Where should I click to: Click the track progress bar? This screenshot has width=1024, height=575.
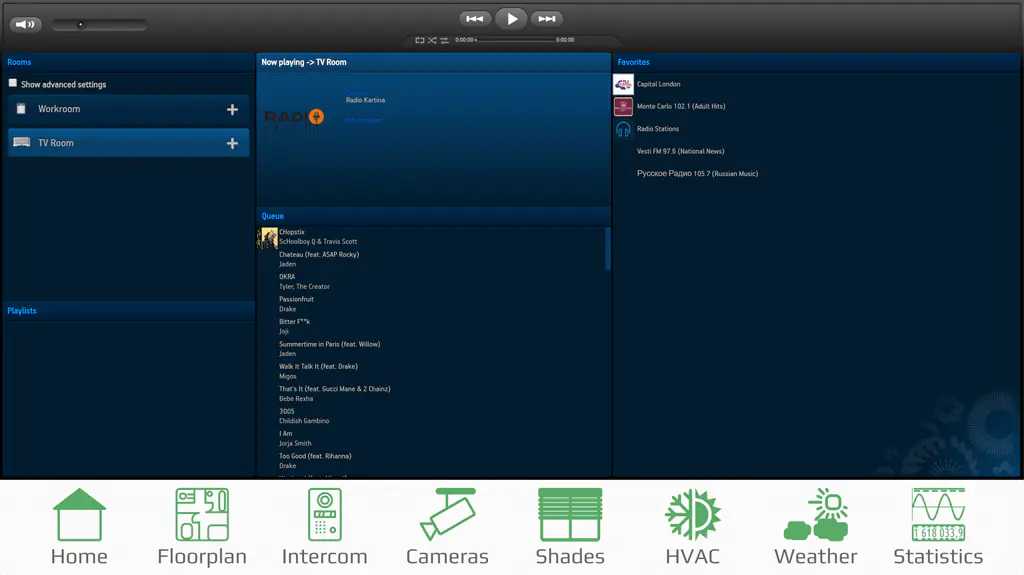click(x=515, y=40)
